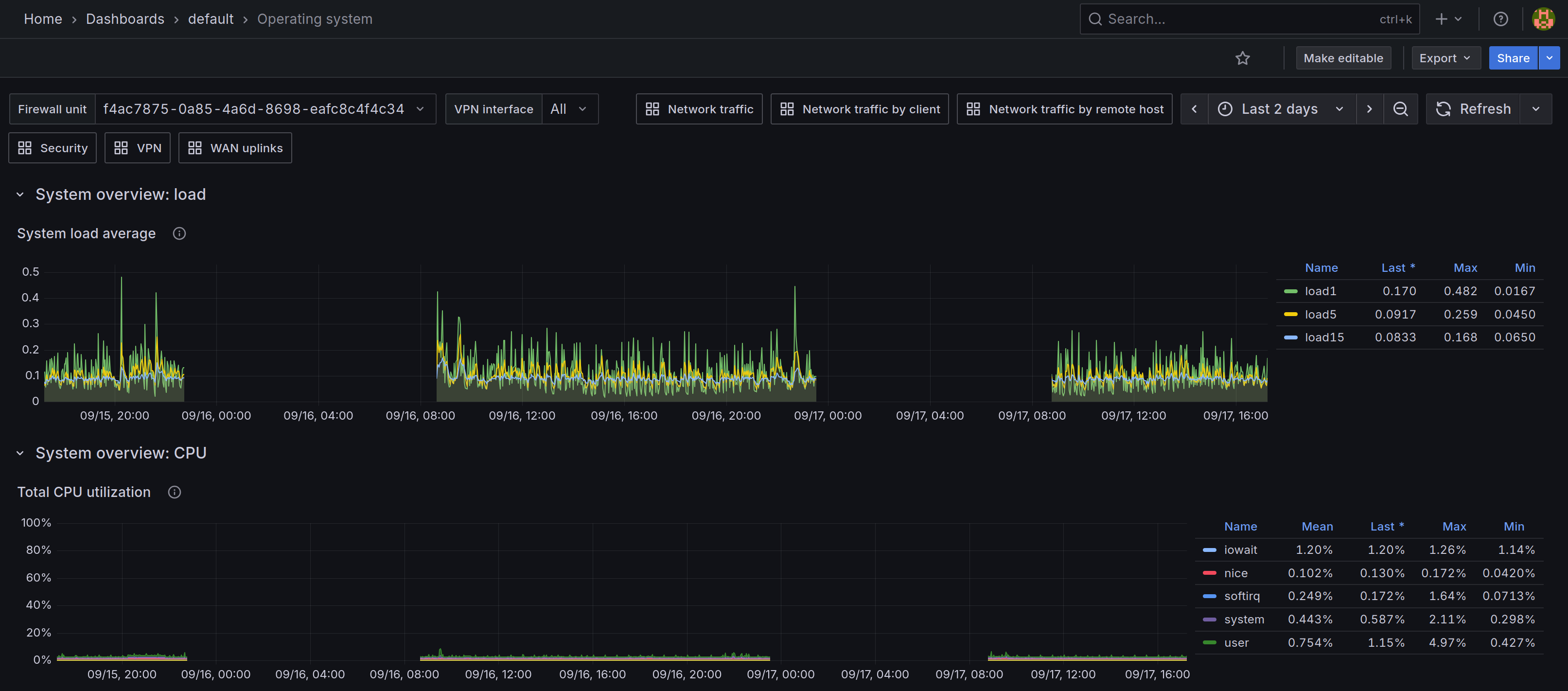Click the zoom out time range icon
This screenshot has width=1568, height=691.
(1400, 109)
